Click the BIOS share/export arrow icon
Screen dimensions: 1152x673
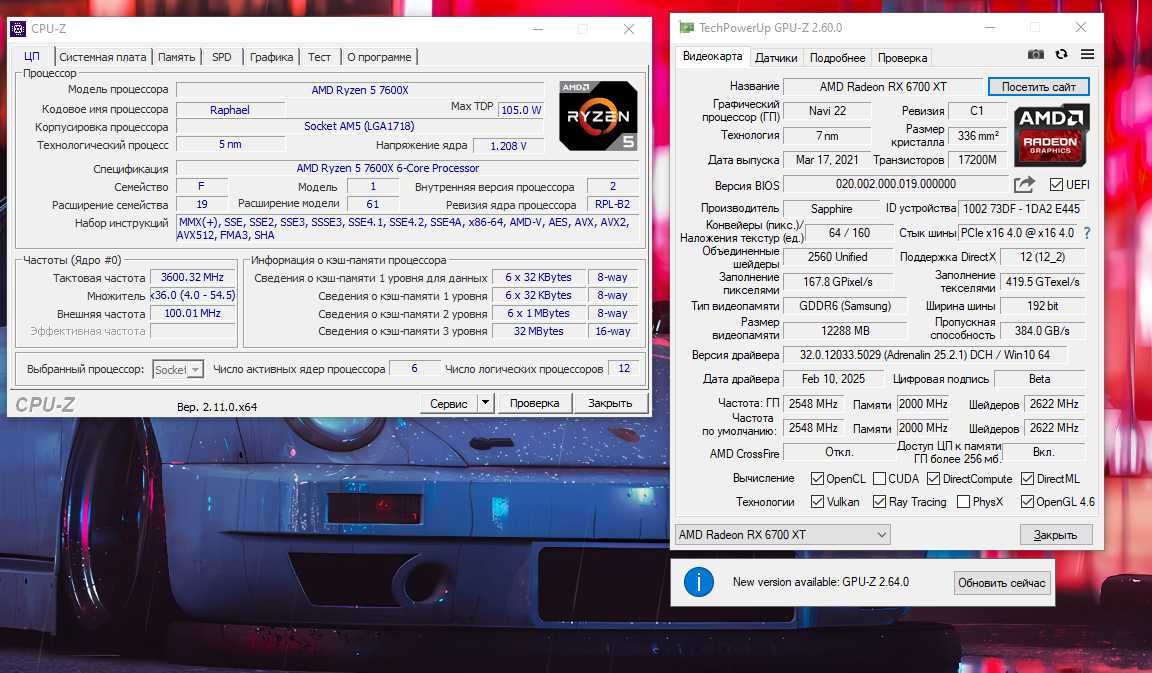(x=1024, y=184)
